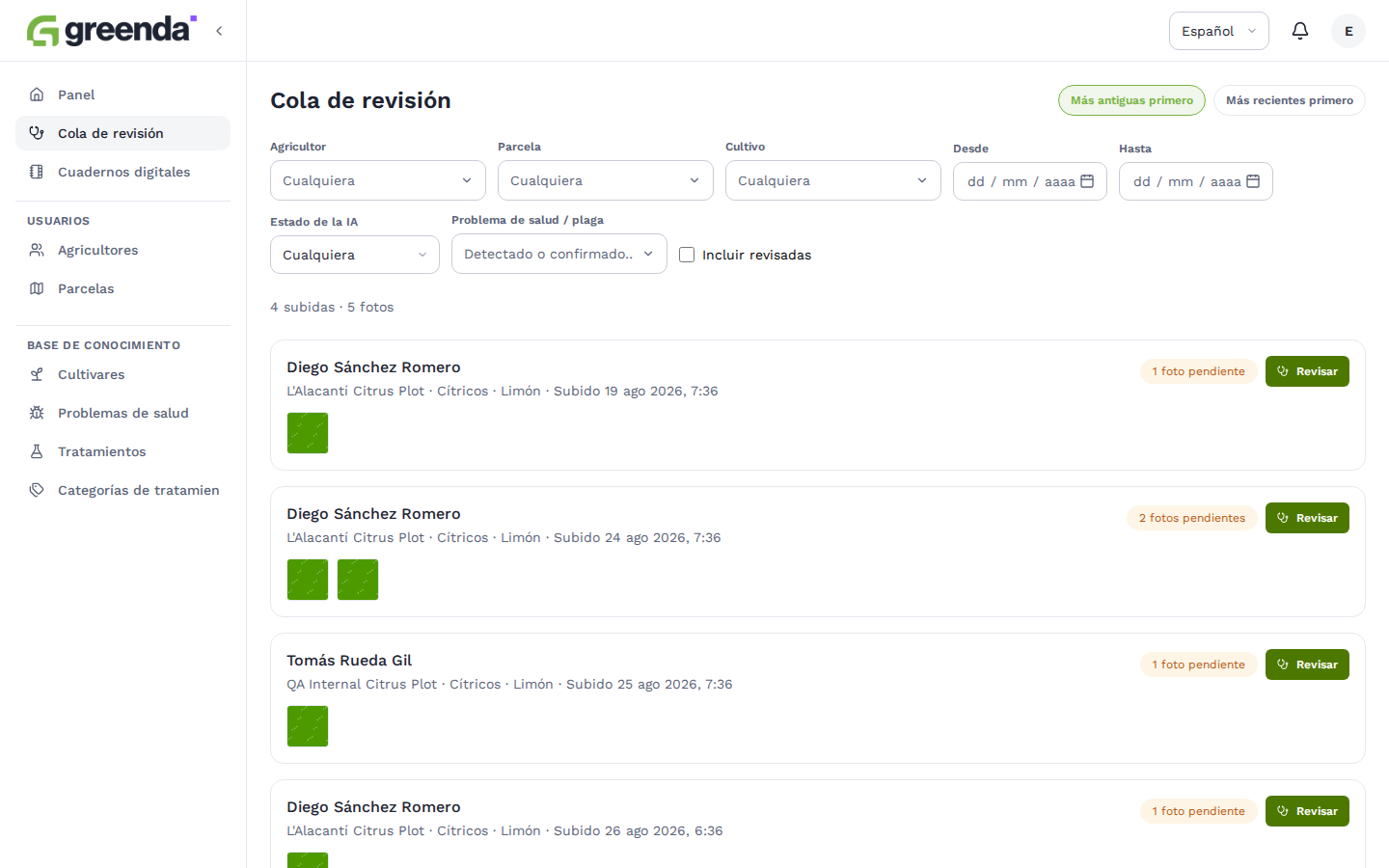Navigate to Agricultores
The height and width of the screenshot is (868, 1389).
[x=123, y=250]
